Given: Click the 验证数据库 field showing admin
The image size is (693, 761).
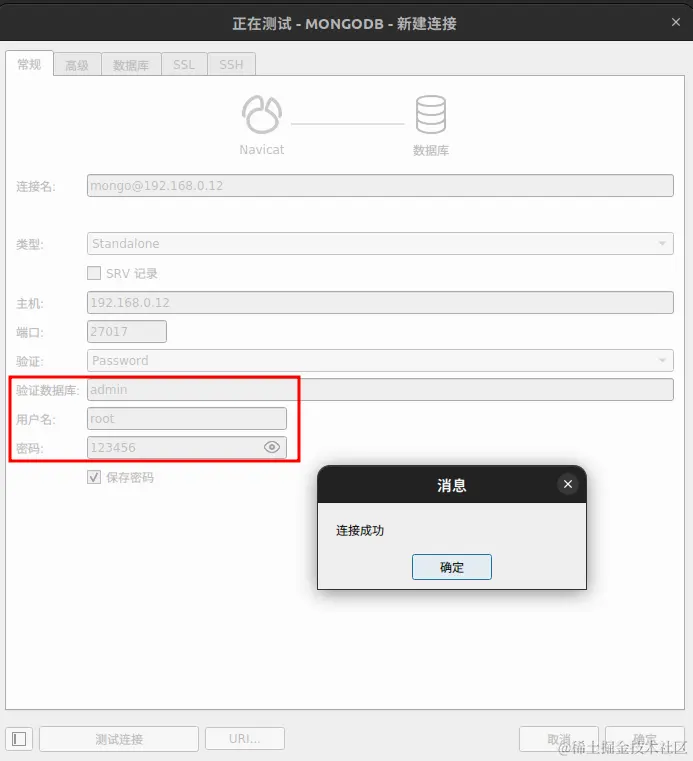Looking at the screenshot, I should [x=380, y=390].
